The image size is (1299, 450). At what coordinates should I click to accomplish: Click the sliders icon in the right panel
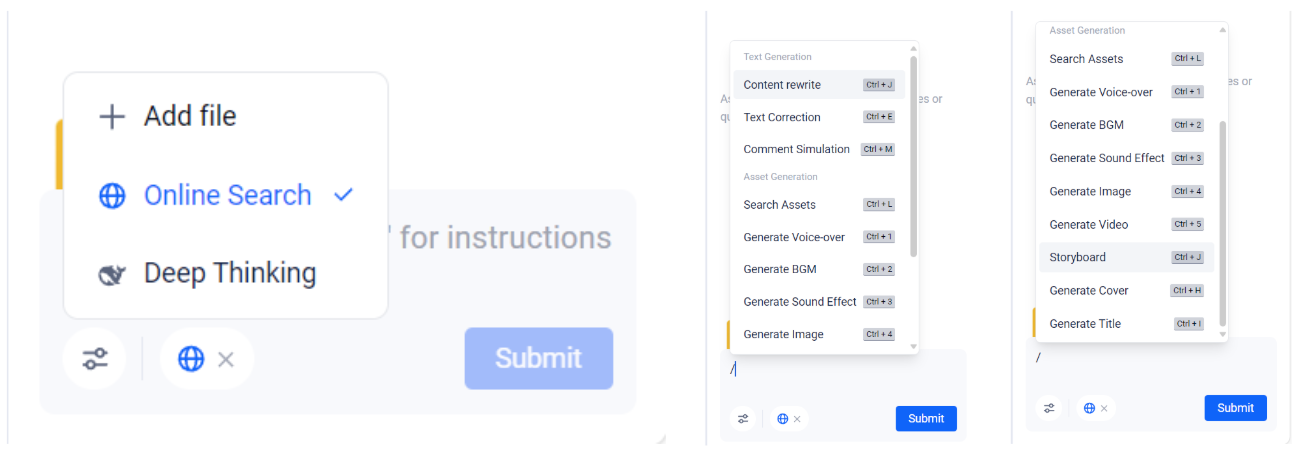pos(1049,408)
